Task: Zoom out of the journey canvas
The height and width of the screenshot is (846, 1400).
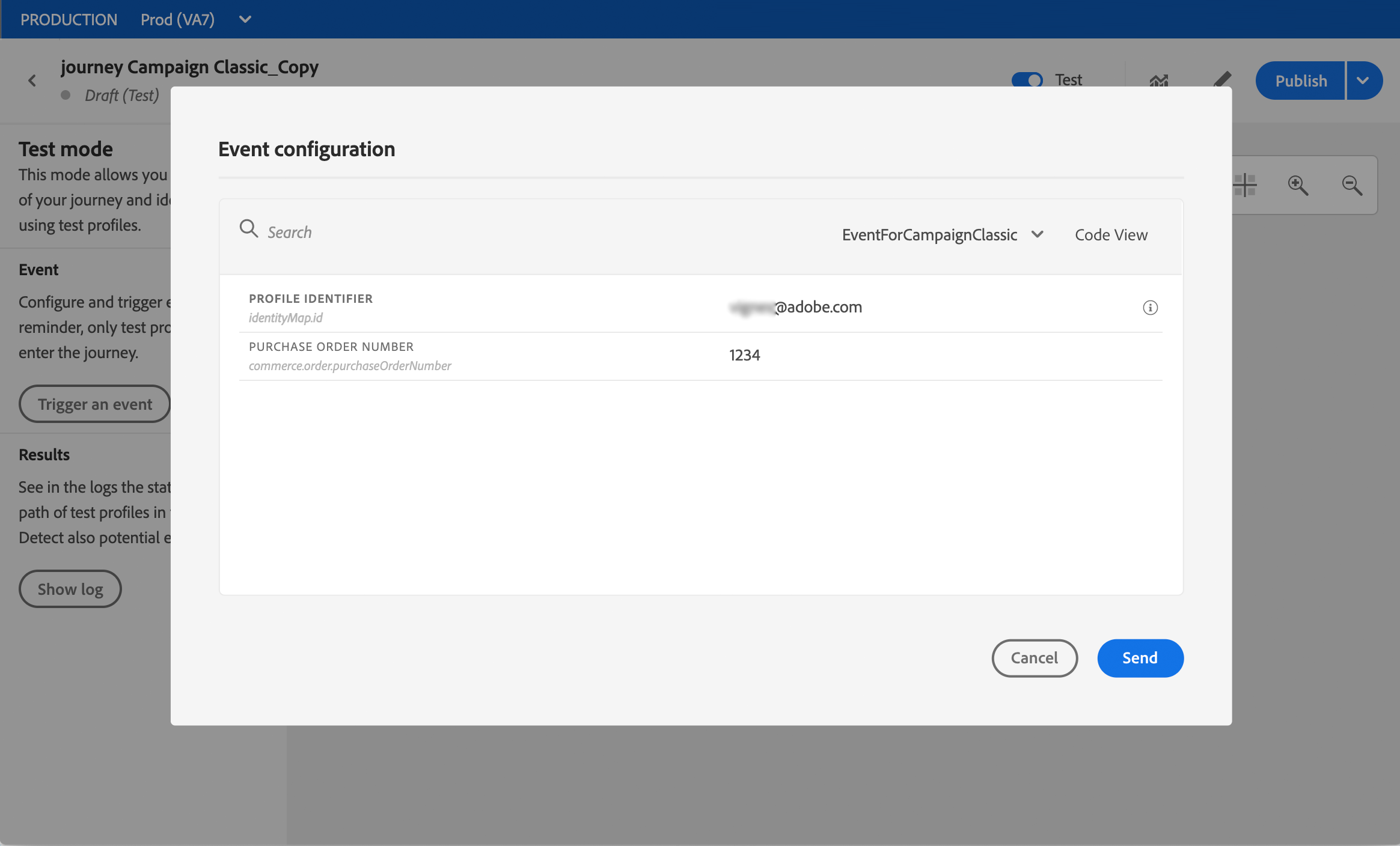Action: pyautogui.click(x=1352, y=185)
